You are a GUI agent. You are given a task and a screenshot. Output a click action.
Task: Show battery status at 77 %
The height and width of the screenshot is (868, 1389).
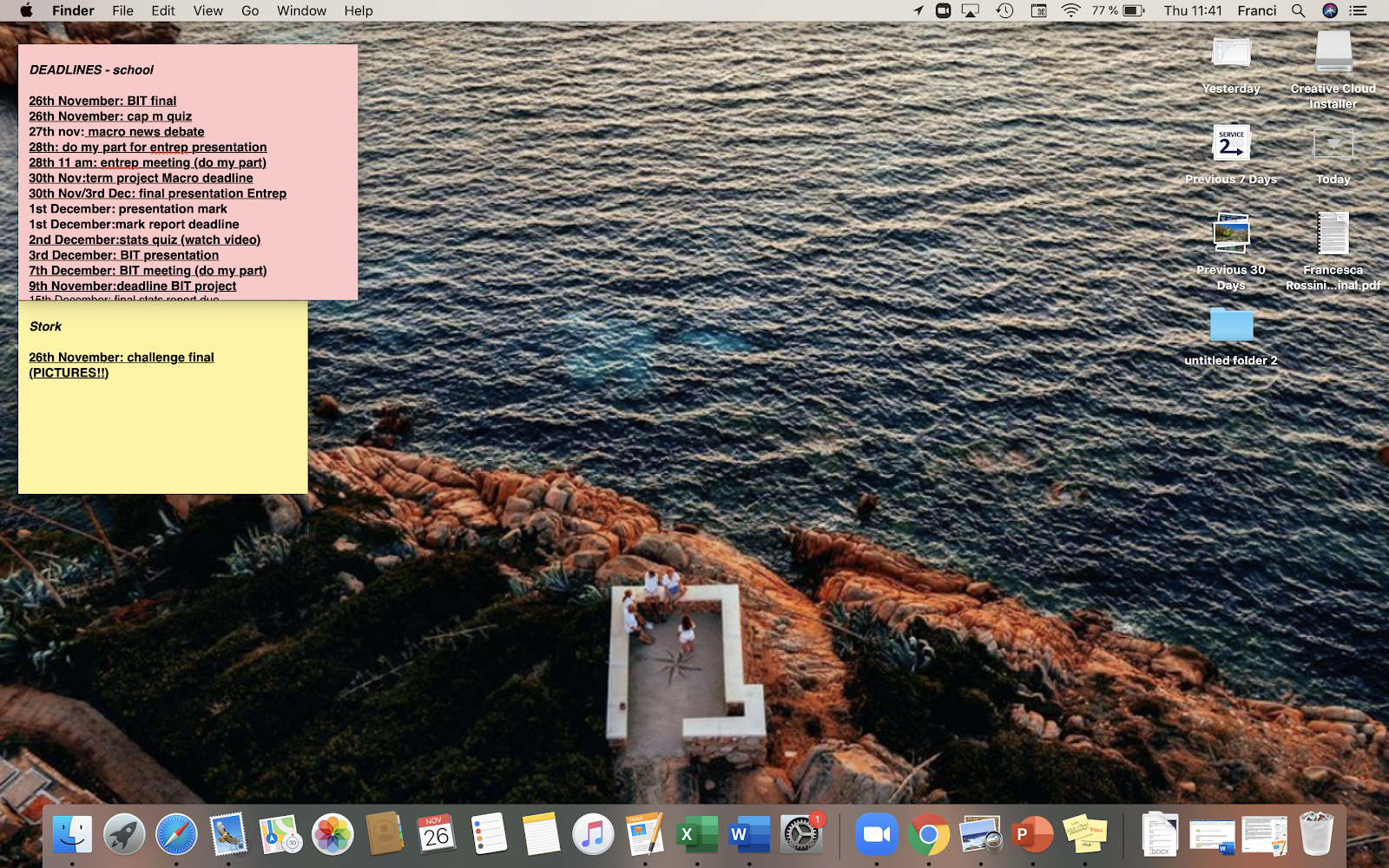[x=1118, y=10]
